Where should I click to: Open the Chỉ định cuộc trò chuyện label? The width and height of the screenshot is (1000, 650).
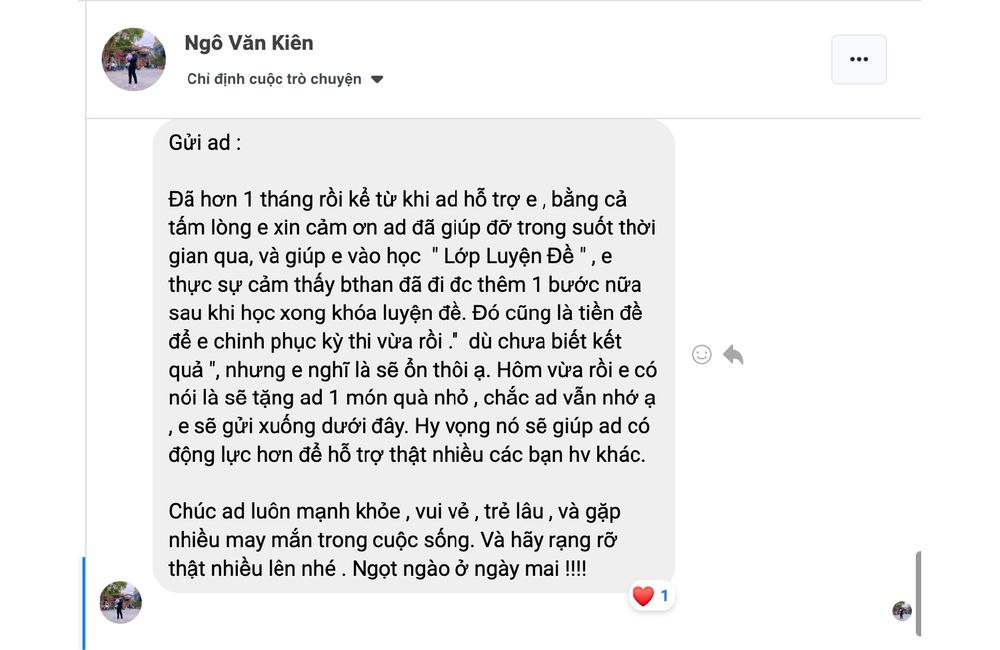274,79
